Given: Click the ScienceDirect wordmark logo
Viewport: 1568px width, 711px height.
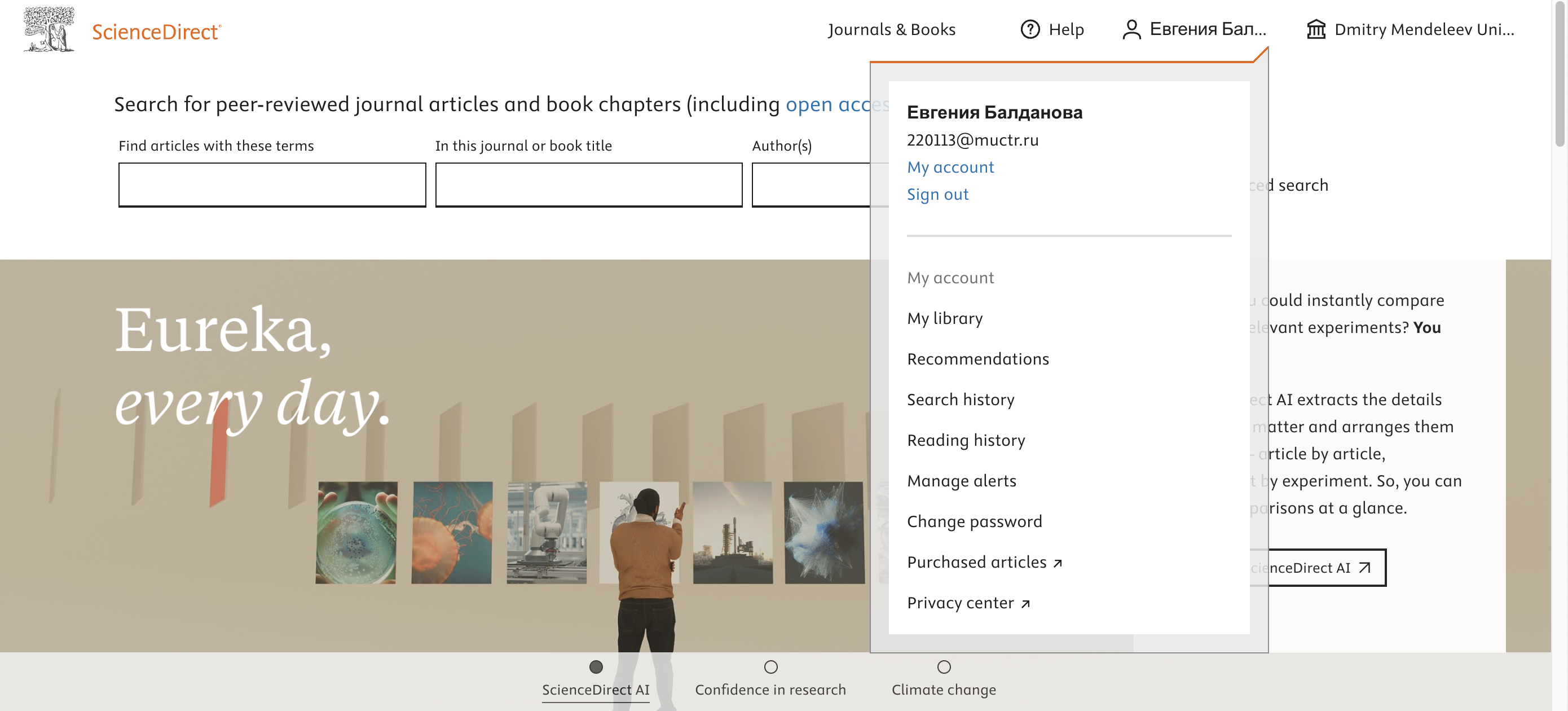Looking at the screenshot, I should (x=156, y=32).
